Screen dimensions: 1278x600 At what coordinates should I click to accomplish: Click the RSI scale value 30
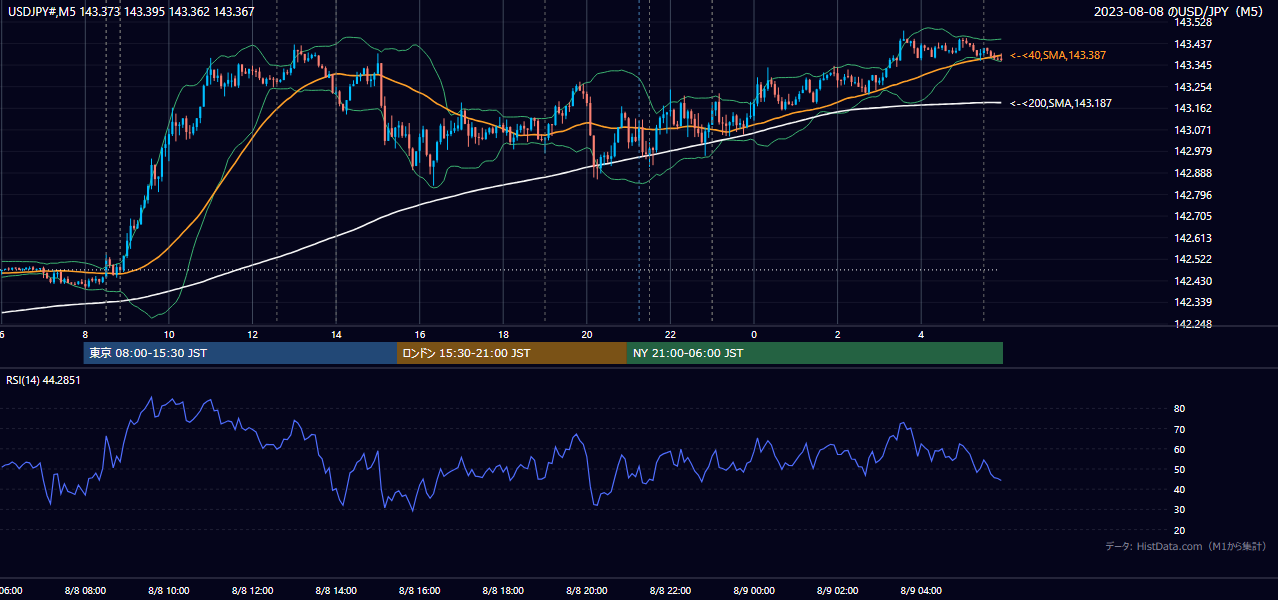pos(1180,509)
